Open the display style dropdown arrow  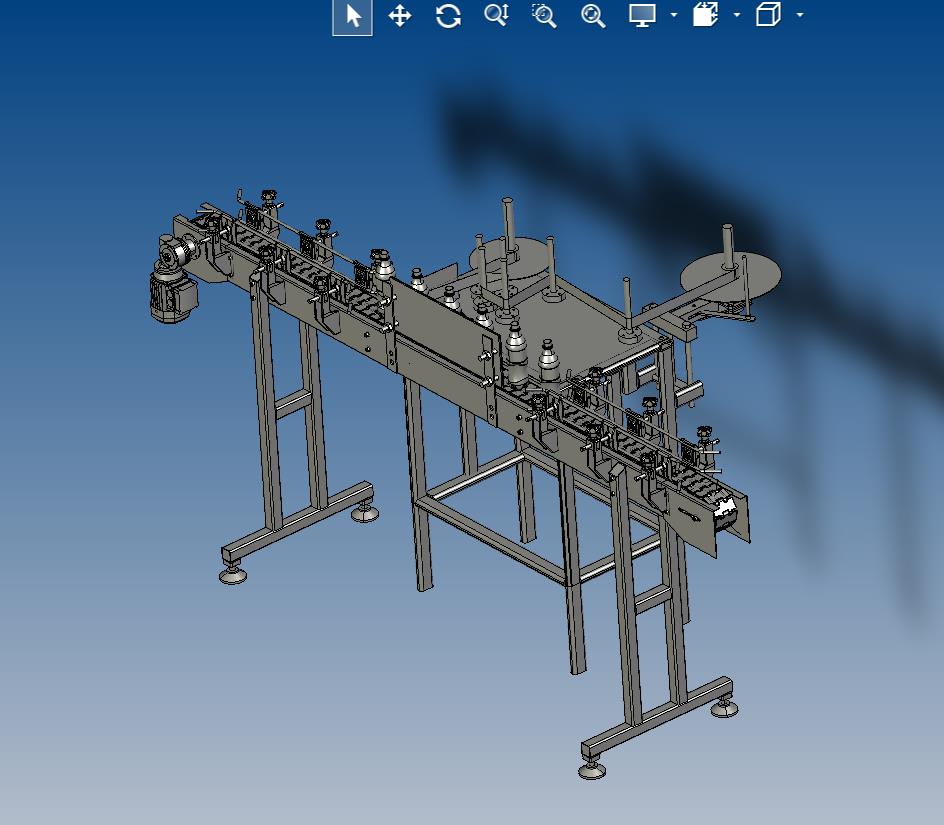pyautogui.click(x=674, y=15)
